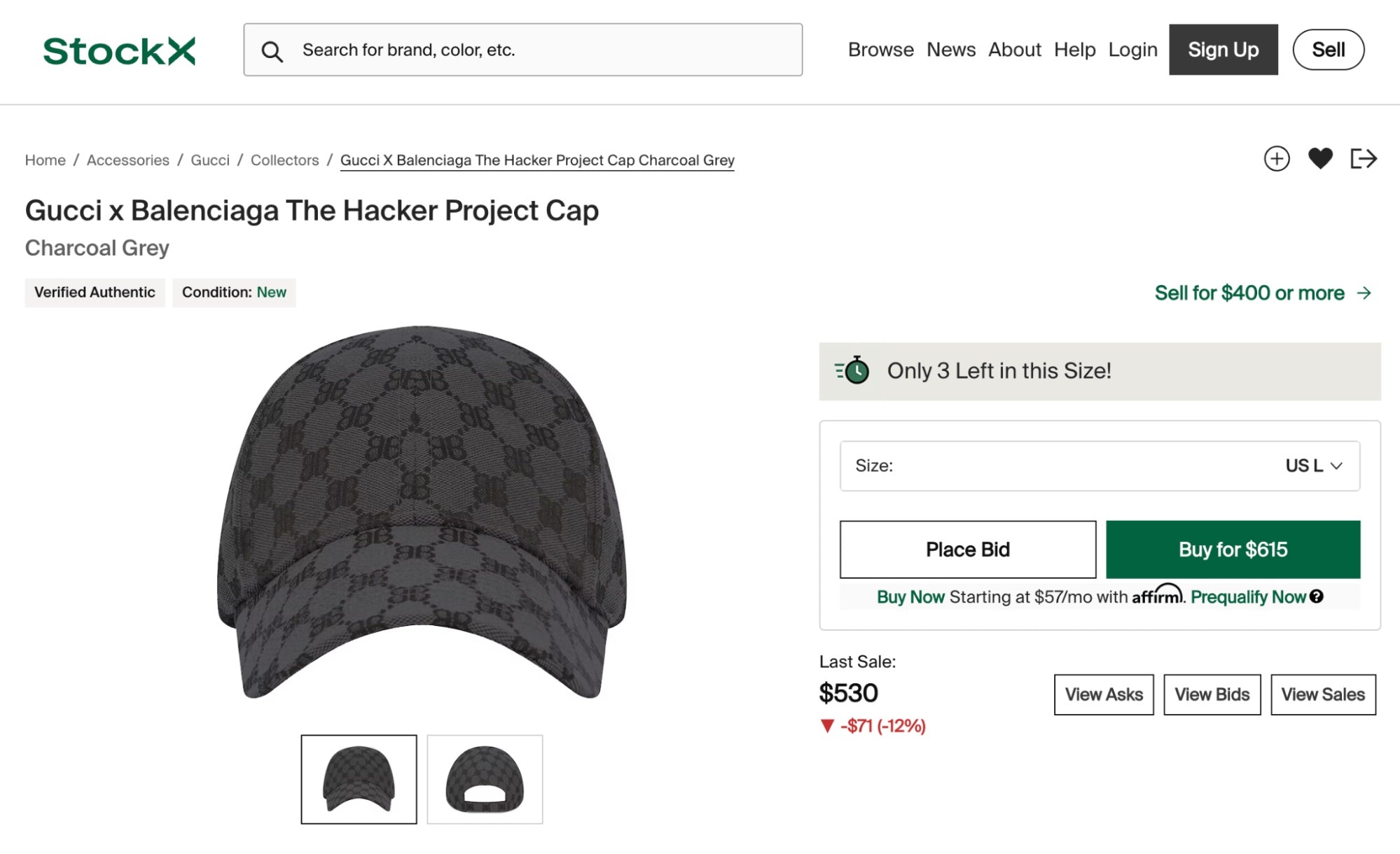Click the StockX logo
This screenshot has width=1400, height=854.
pyautogui.click(x=119, y=51)
